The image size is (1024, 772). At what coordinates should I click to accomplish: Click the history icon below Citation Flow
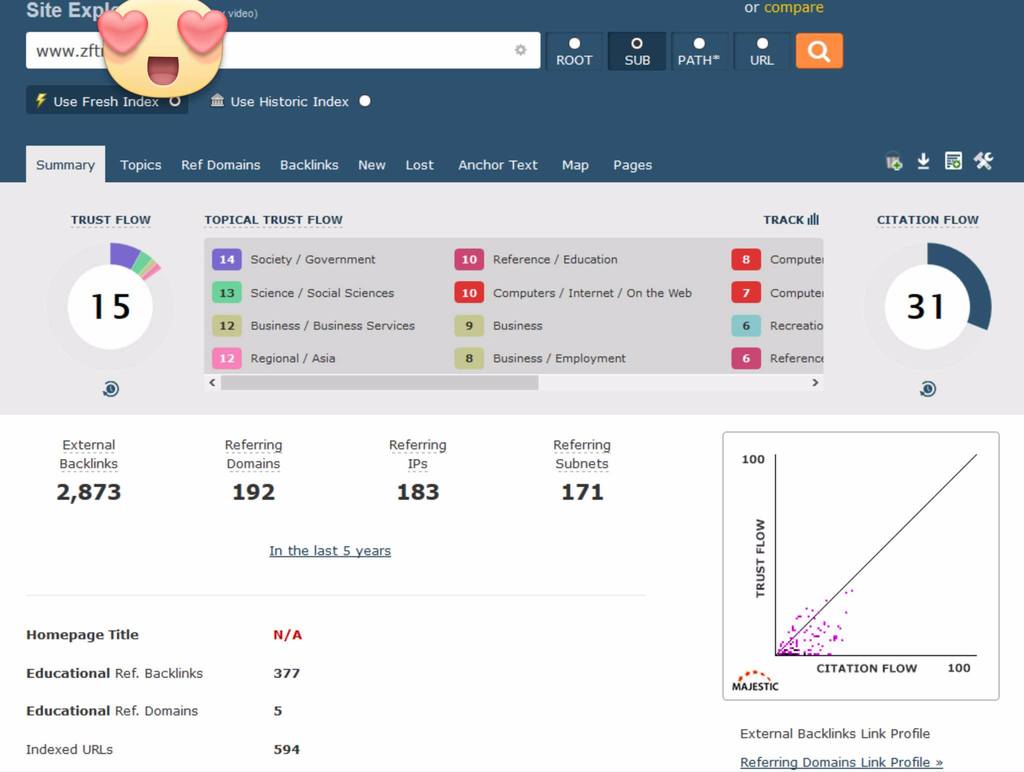[x=927, y=389]
